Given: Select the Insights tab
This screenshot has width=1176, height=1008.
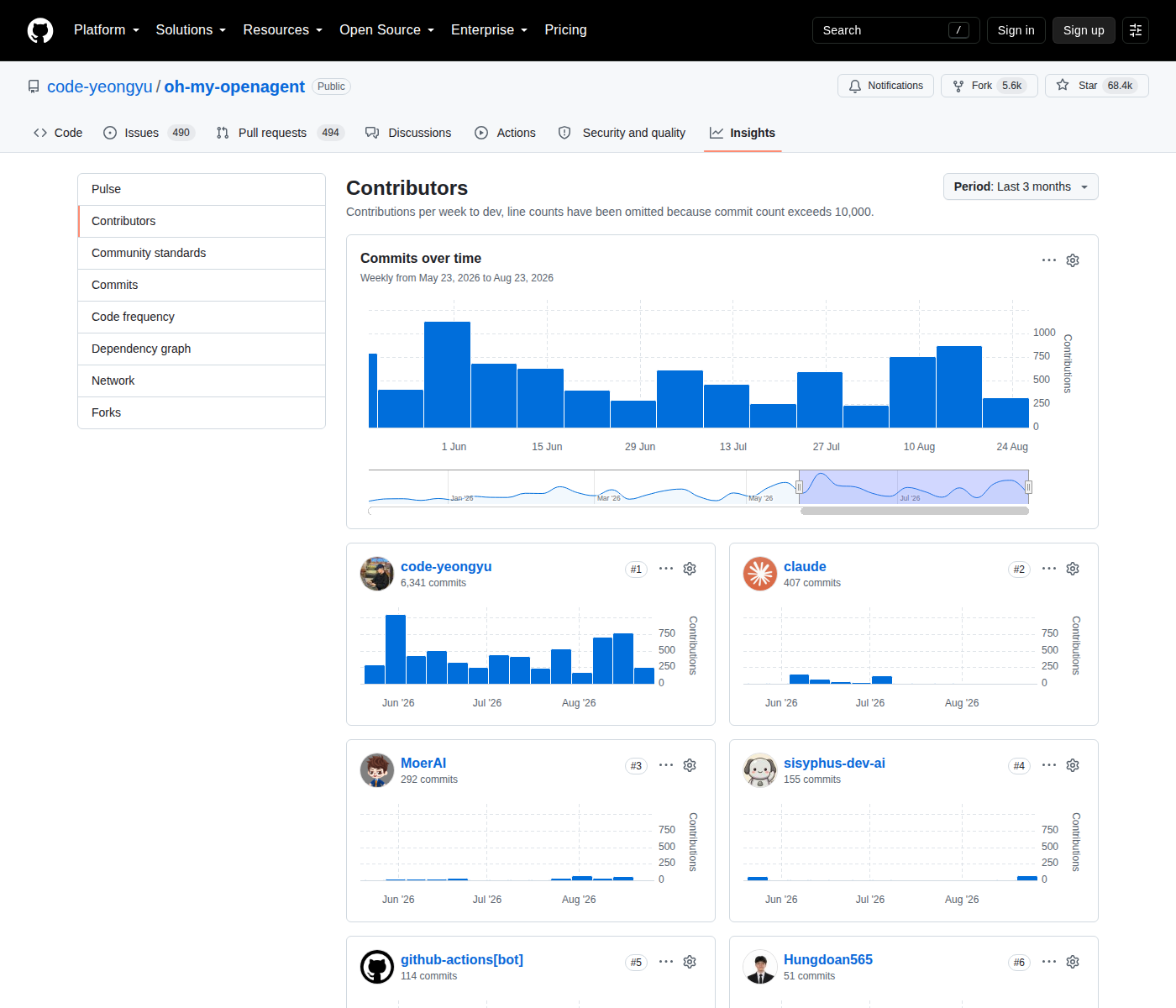Looking at the screenshot, I should pos(743,133).
